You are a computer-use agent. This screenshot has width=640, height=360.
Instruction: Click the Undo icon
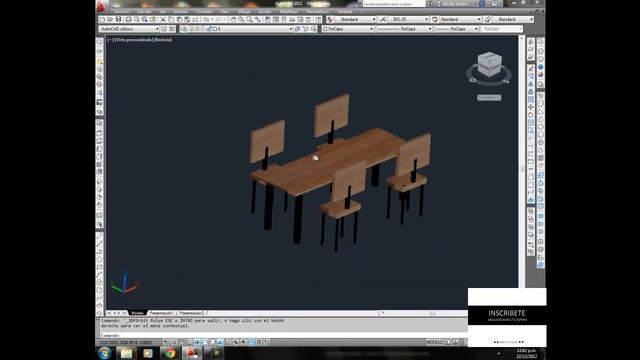point(205,20)
